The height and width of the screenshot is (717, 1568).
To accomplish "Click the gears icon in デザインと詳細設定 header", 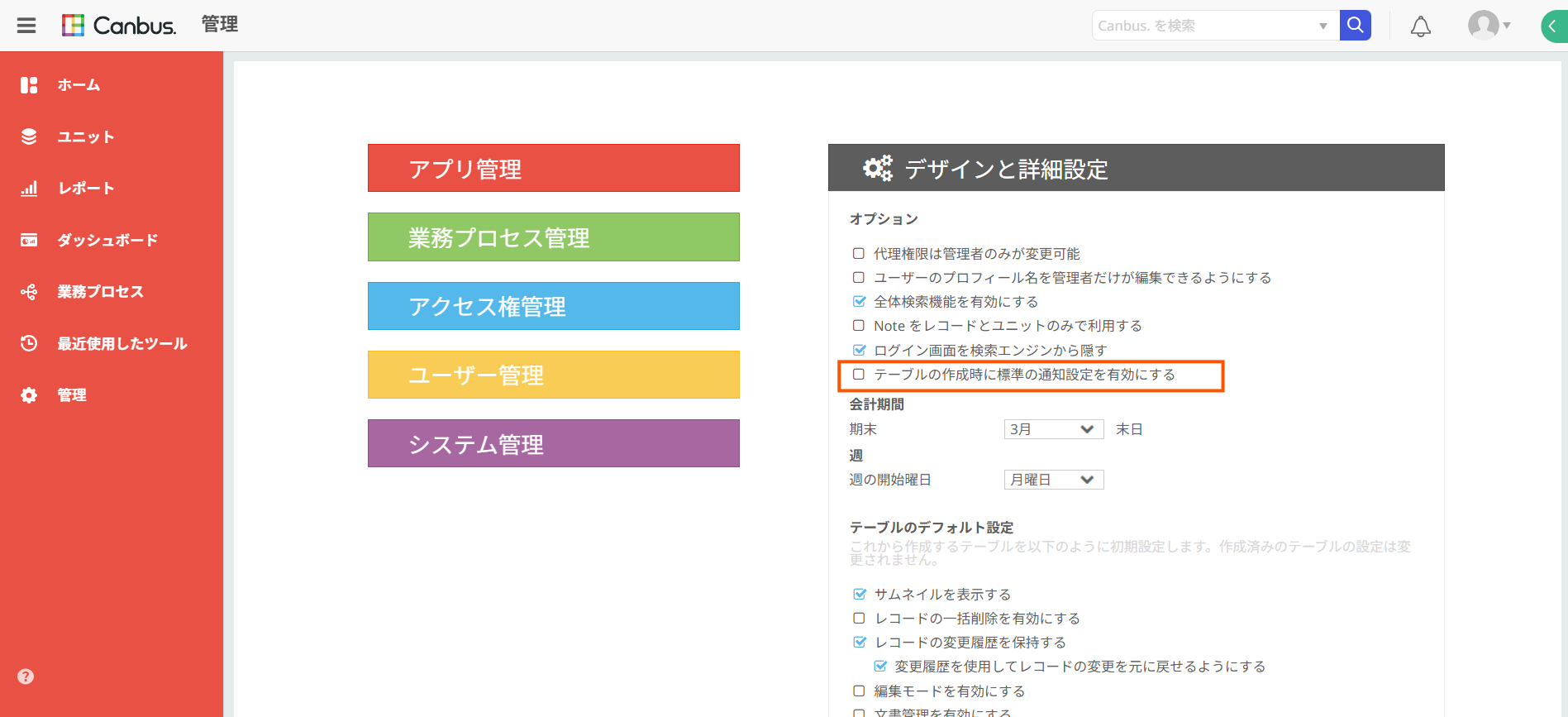I will pyautogui.click(x=878, y=168).
